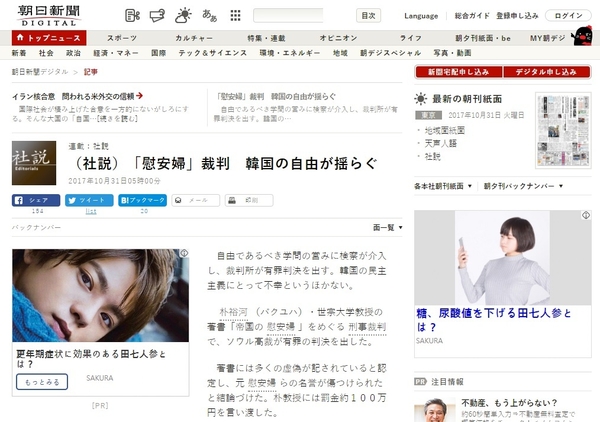Click the ad info icon on the right ad
The width and height of the screenshot is (600, 422).
[586, 215]
